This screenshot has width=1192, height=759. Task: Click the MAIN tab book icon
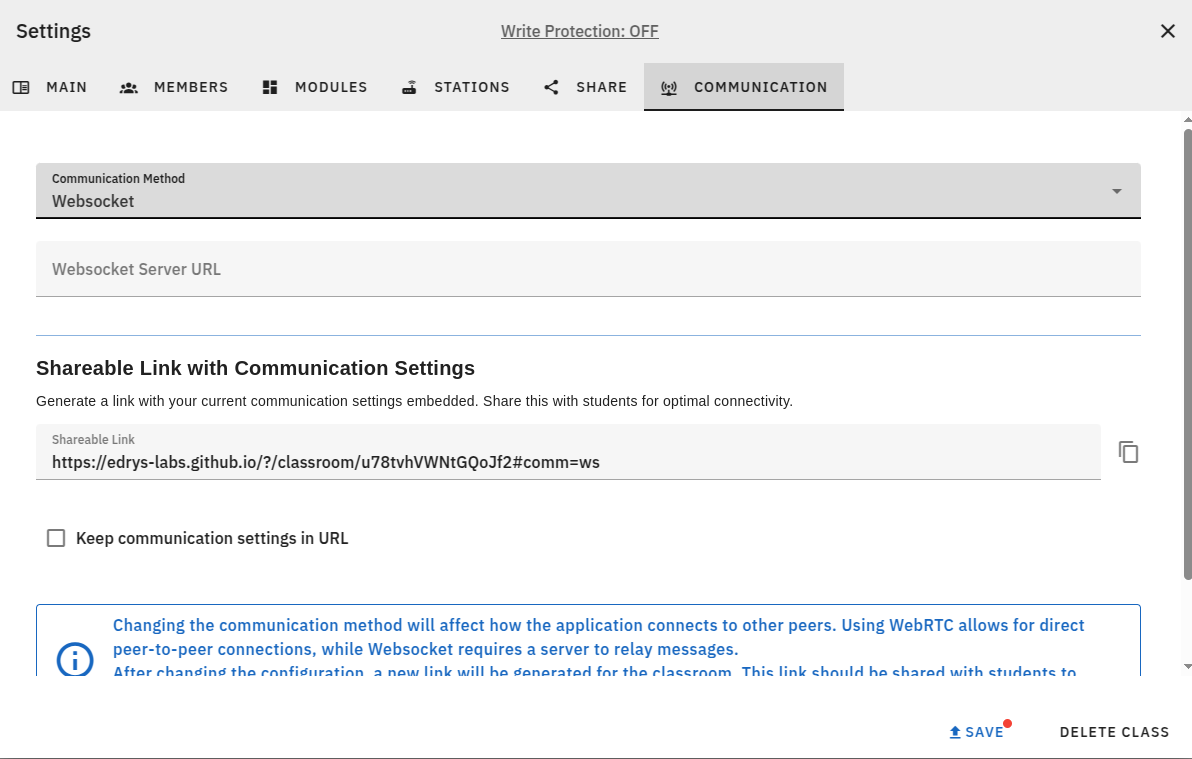coord(21,87)
